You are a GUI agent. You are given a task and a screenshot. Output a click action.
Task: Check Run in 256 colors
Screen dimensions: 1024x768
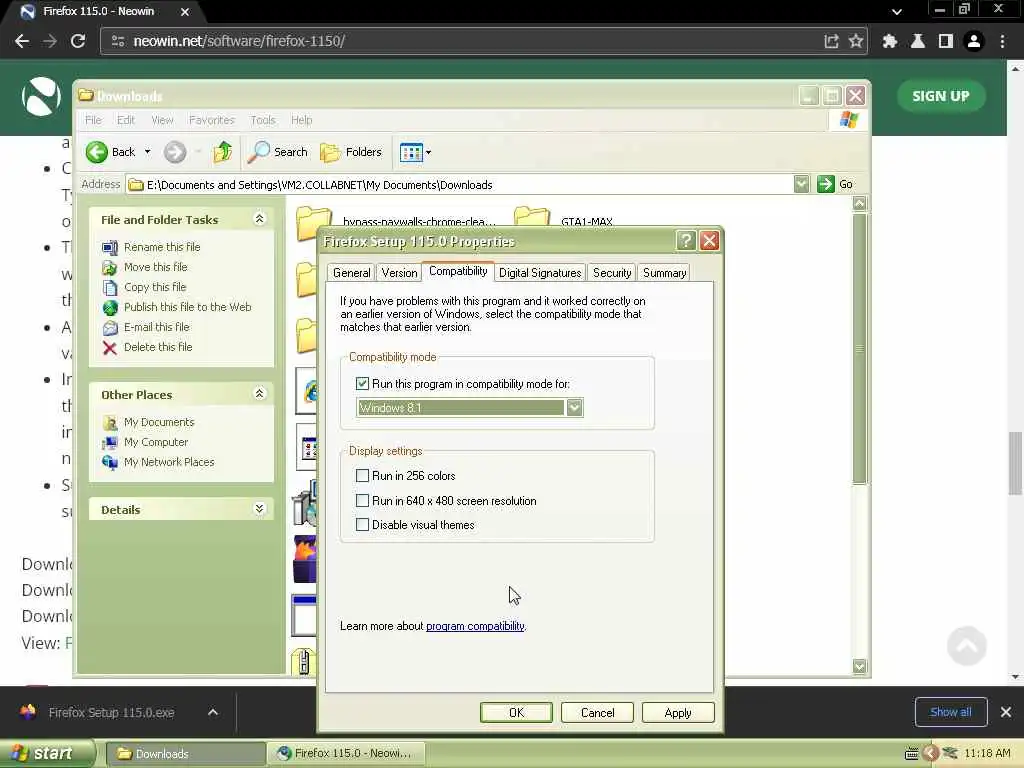point(362,475)
